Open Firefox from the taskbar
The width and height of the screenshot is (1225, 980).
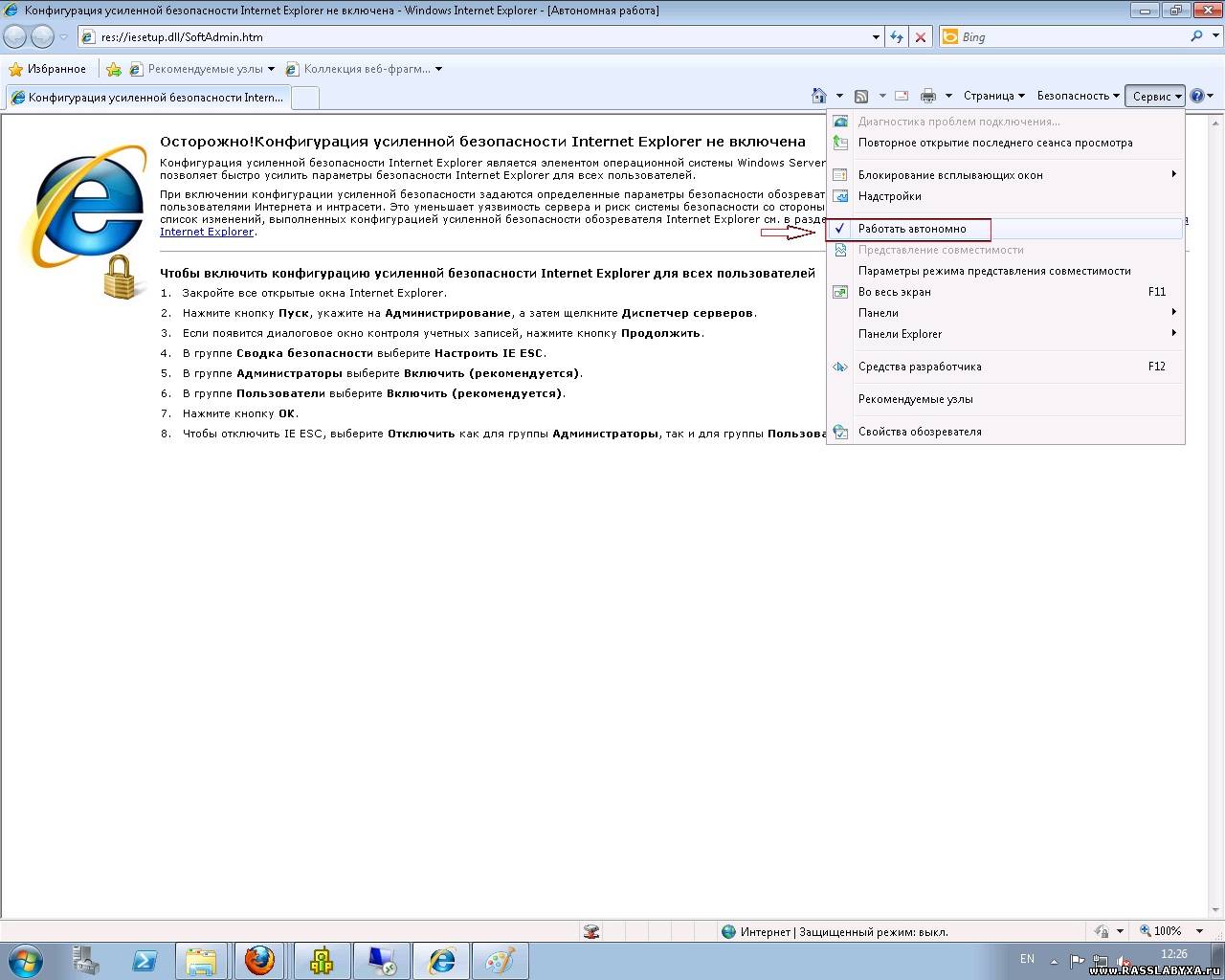point(258,960)
